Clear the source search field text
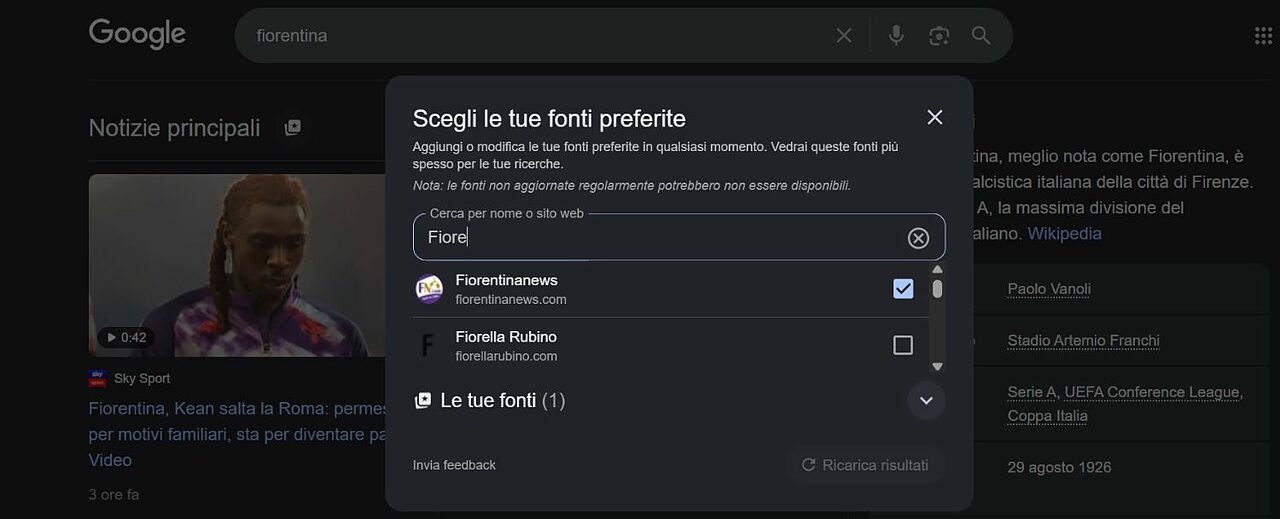 [x=918, y=238]
